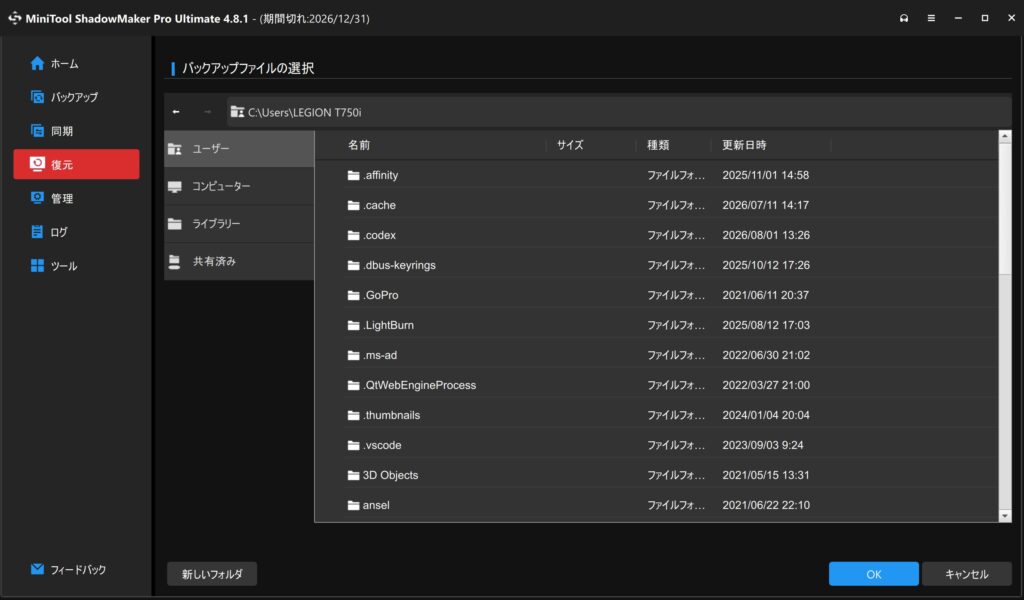The width and height of the screenshot is (1024, 600).
Task: Click the ライブラリー location label
Action: pyautogui.click(x=216, y=224)
